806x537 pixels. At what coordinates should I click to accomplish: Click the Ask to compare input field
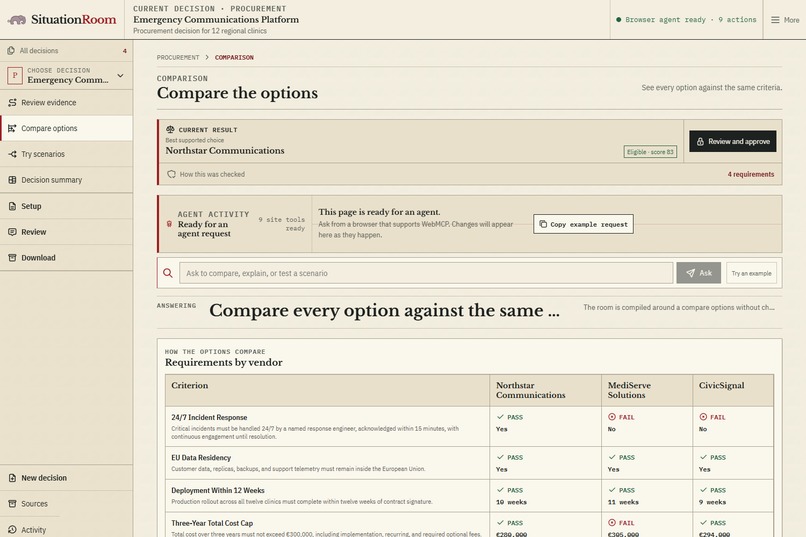[x=426, y=273]
